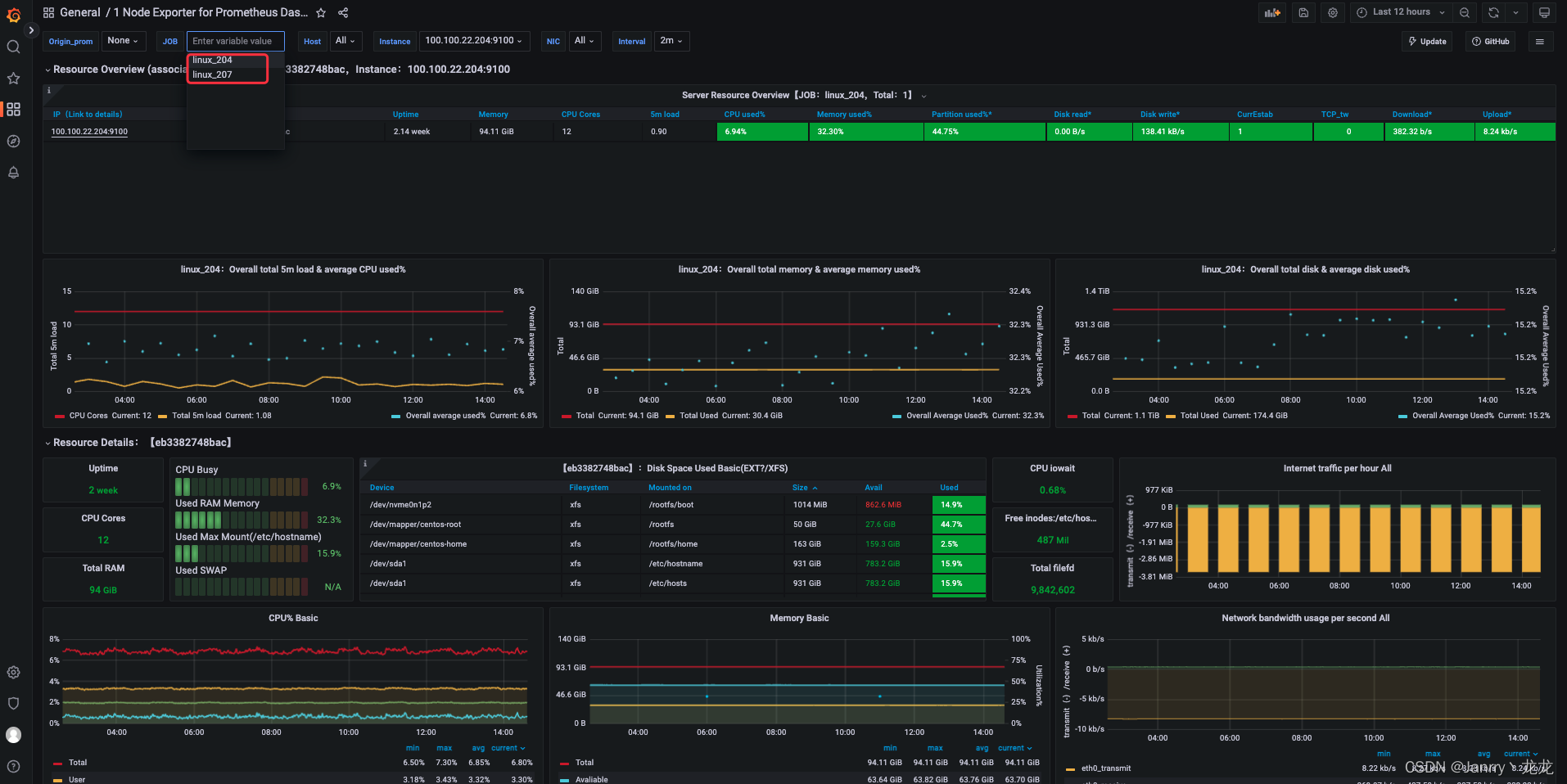This screenshot has width=1567, height=784.
Task: Focus the JOB Enter variable value field
Action: coord(236,41)
